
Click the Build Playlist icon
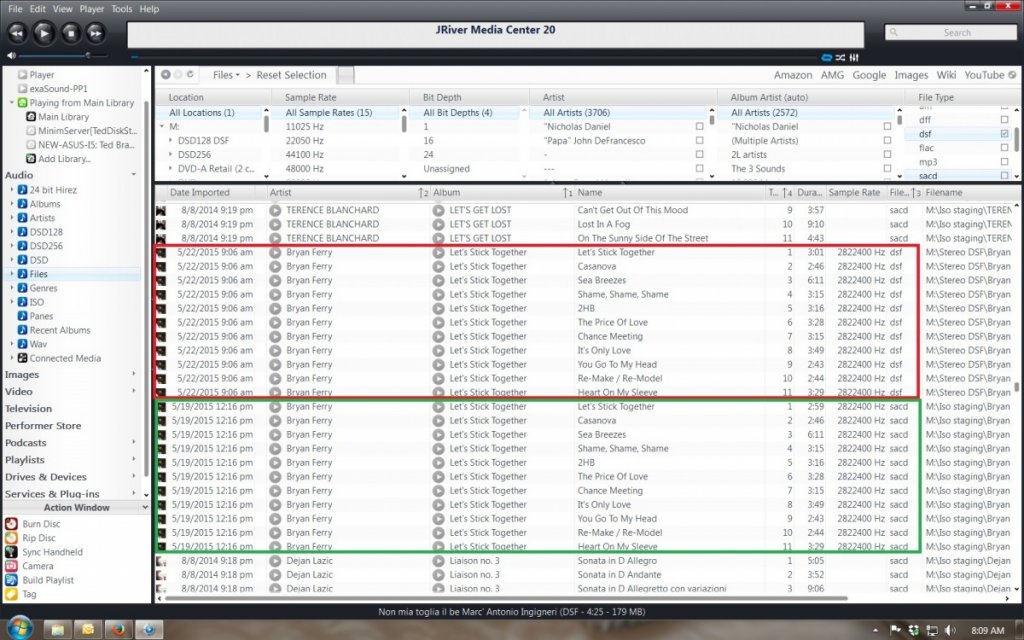pos(11,580)
